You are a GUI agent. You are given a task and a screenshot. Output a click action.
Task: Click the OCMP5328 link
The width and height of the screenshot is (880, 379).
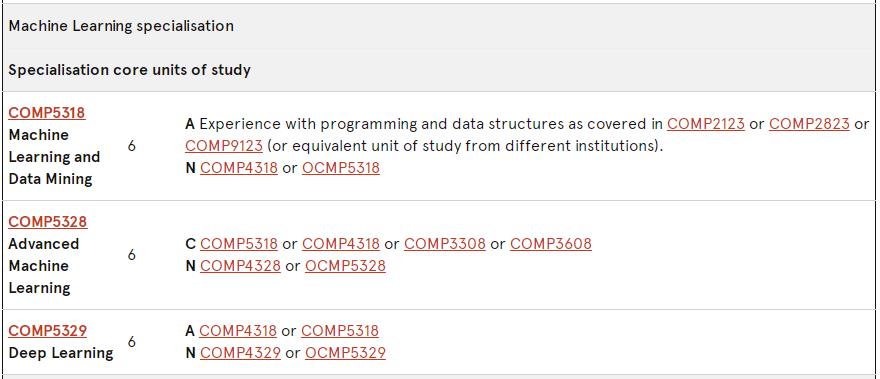pos(345,266)
